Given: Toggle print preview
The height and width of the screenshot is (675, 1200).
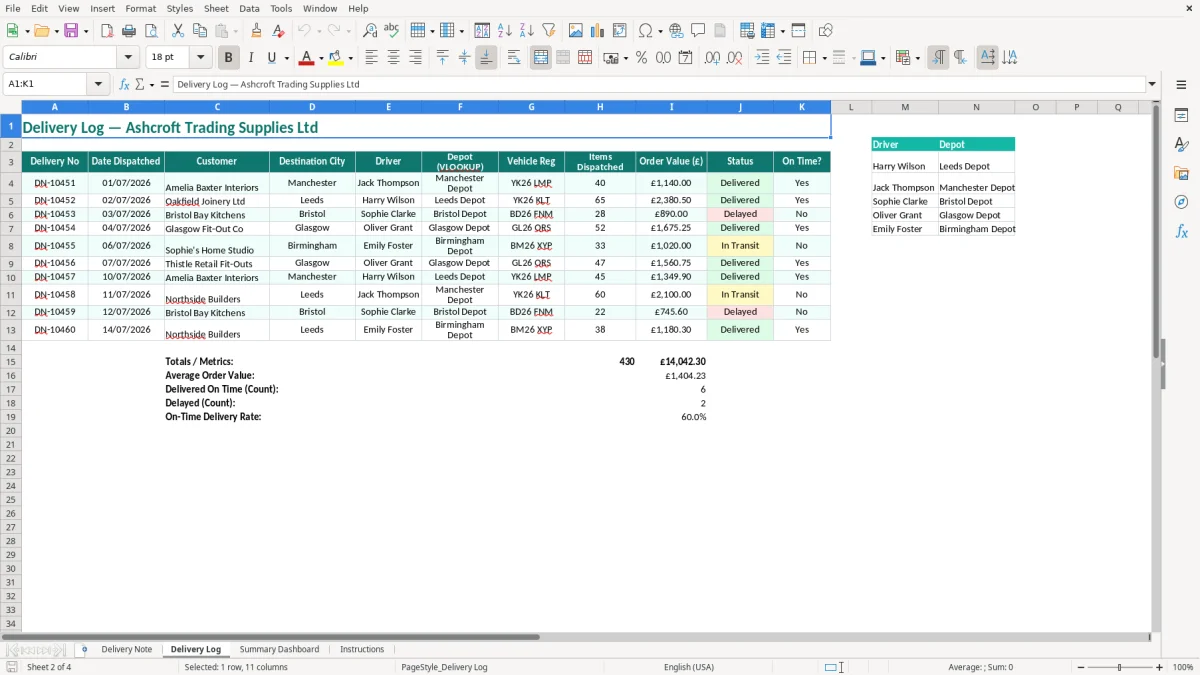Looking at the screenshot, I should [x=151, y=31].
